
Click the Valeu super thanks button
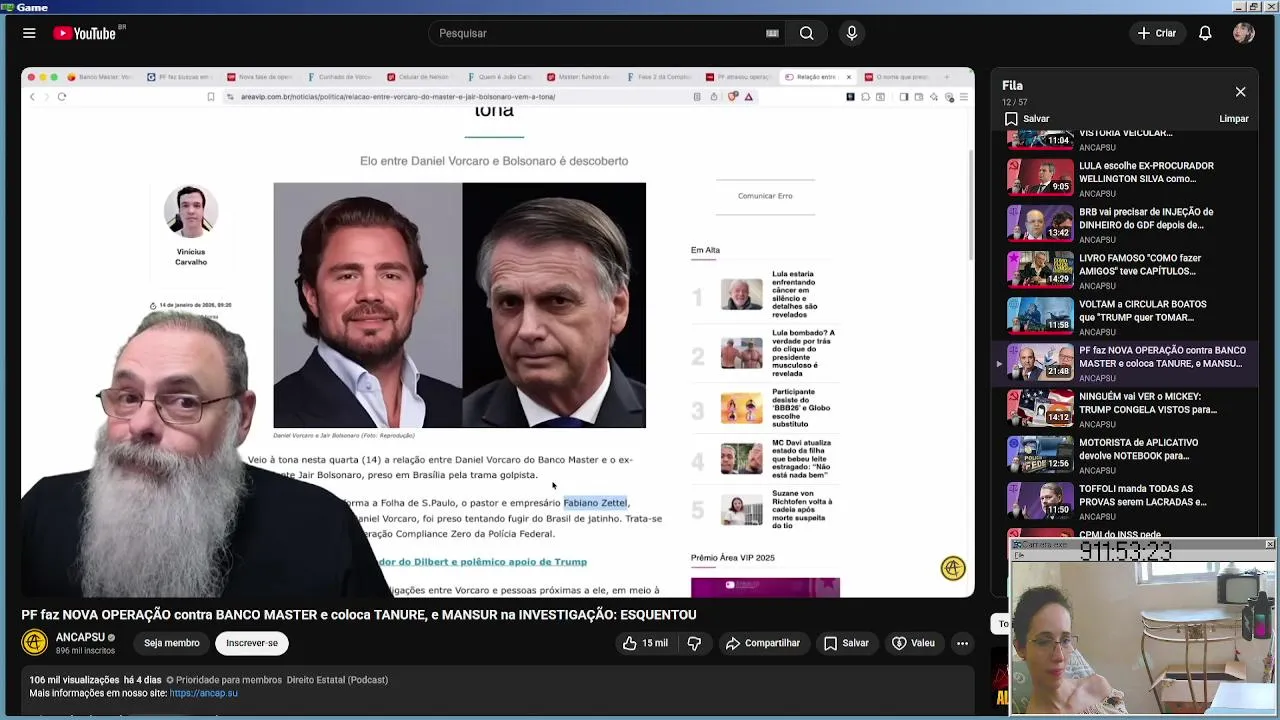[x=913, y=643]
